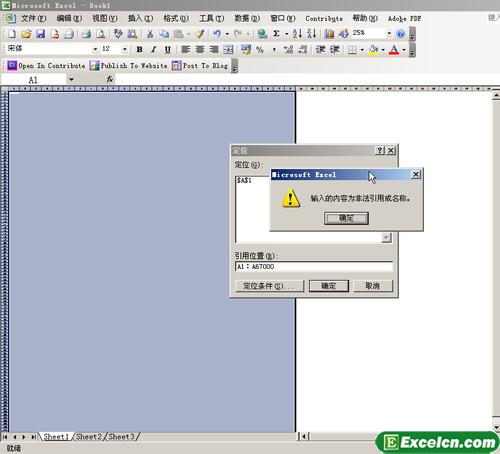The width and height of the screenshot is (500, 454).
Task: Toggle Underline formatting button
Action: click(x=167, y=49)
